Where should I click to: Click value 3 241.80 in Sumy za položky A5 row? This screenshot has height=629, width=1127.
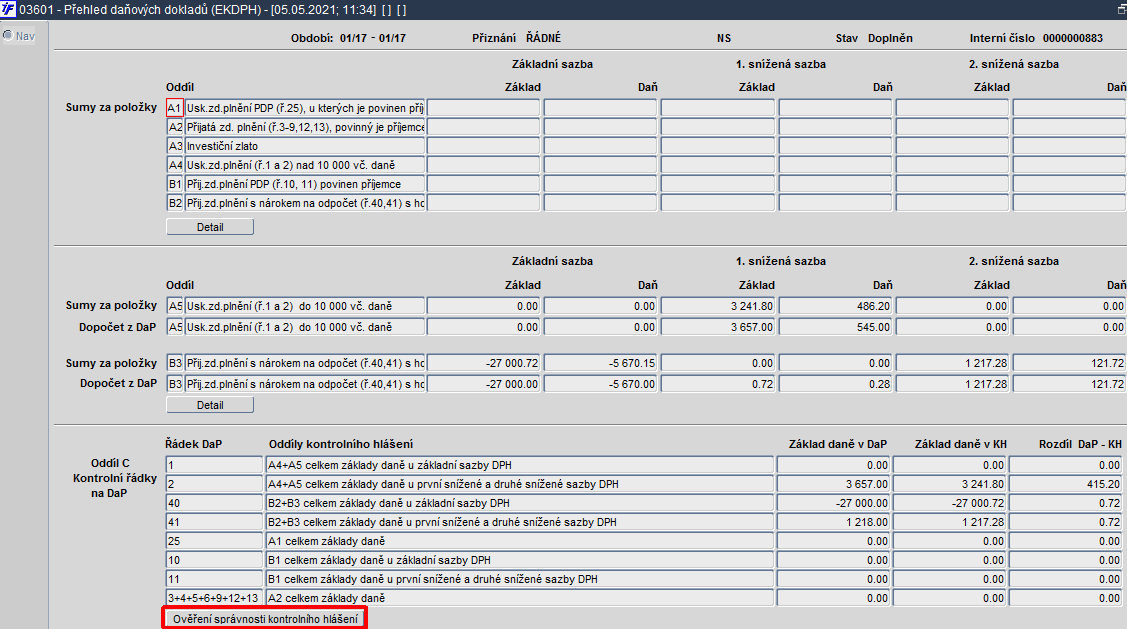(x=717, y=306)
